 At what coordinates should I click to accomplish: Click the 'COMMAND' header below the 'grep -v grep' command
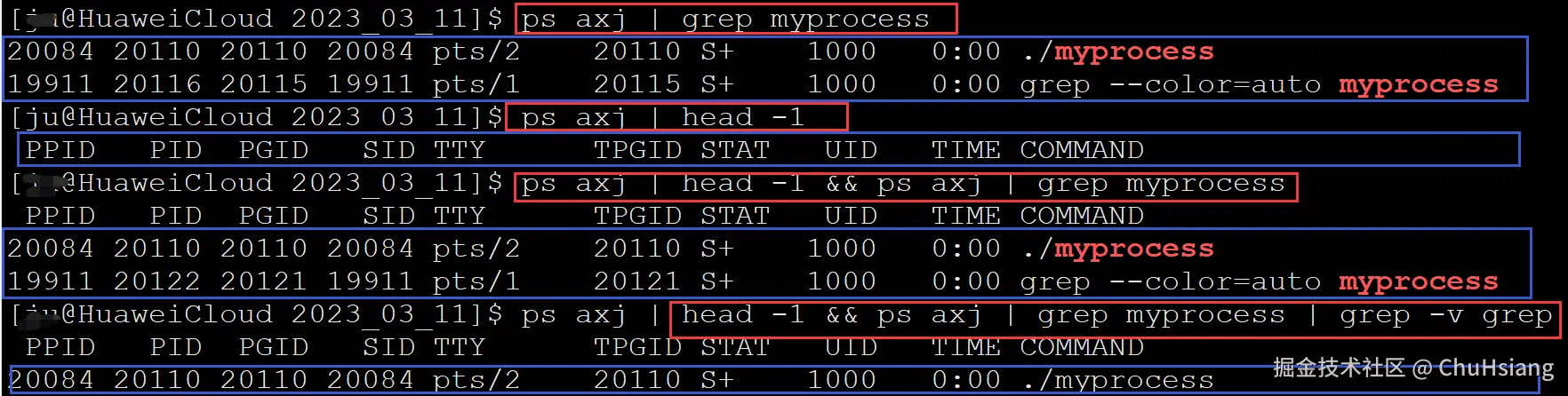[x=1082, y=347]
